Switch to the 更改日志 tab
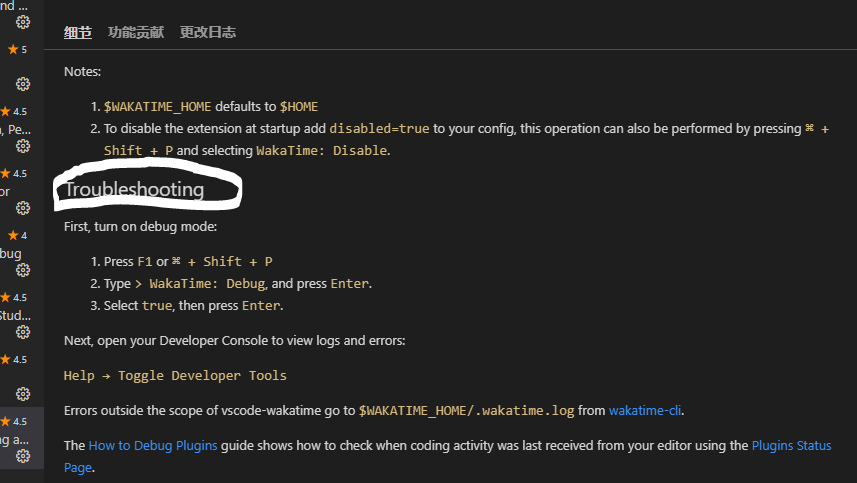This screenshot has height=483, width=857. click(208, 32)
